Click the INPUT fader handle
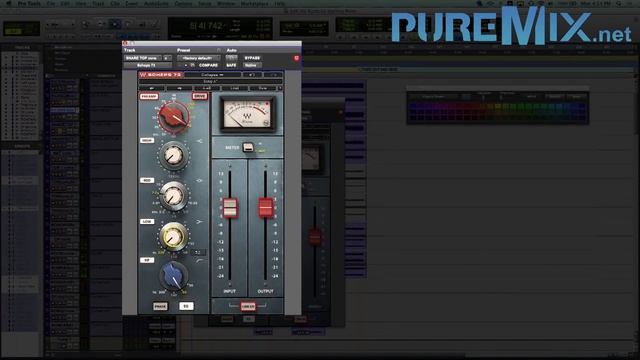This screenshot has height=360, width=640. point(230,207)
